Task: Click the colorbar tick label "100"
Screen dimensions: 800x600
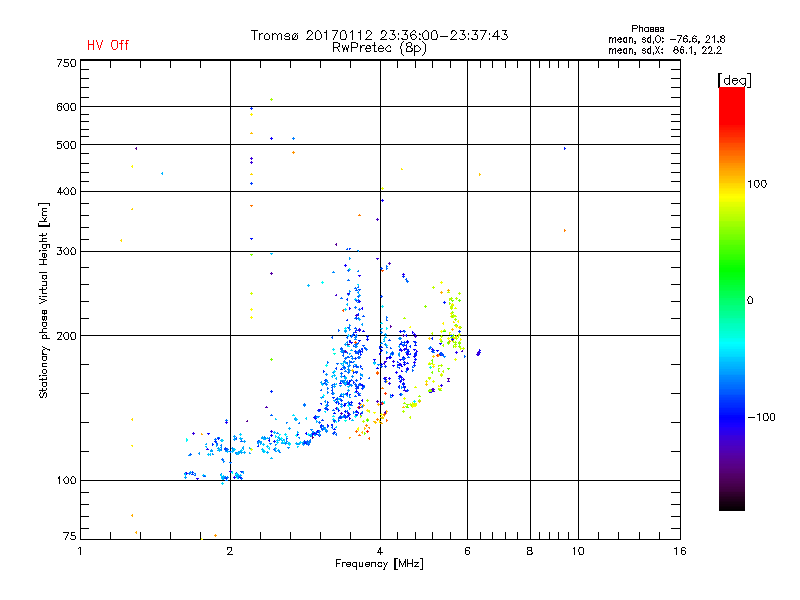Action: coord(757,184)
